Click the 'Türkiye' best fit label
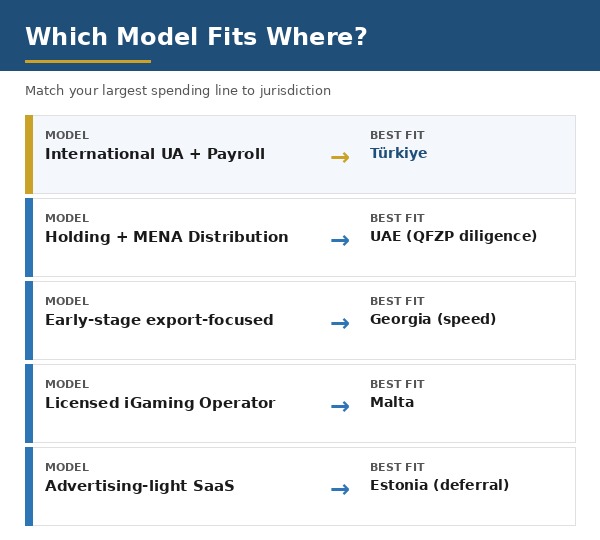Viewport: 600px width, 540px height. point(398,153)
